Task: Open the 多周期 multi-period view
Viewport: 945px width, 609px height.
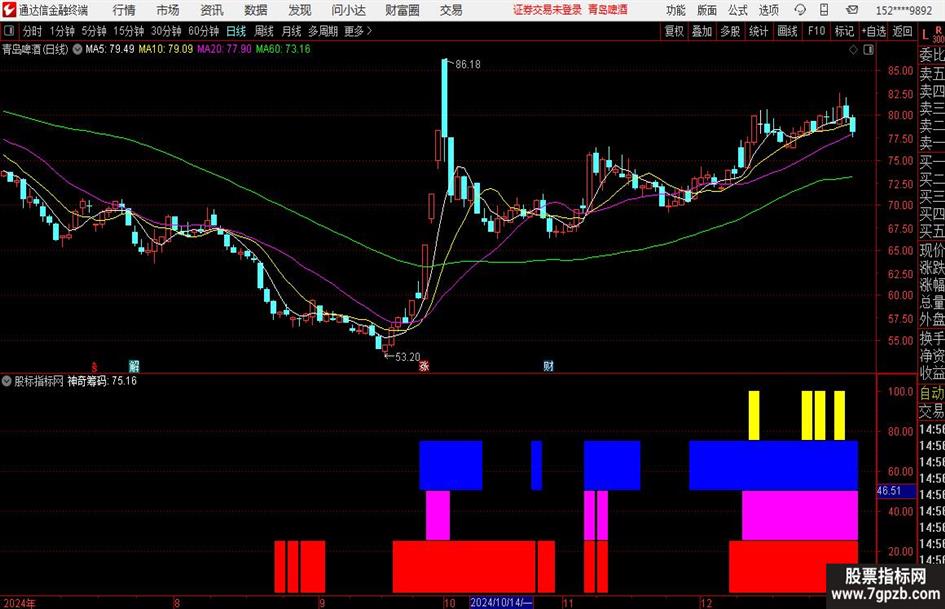Action: click(323, 31)
